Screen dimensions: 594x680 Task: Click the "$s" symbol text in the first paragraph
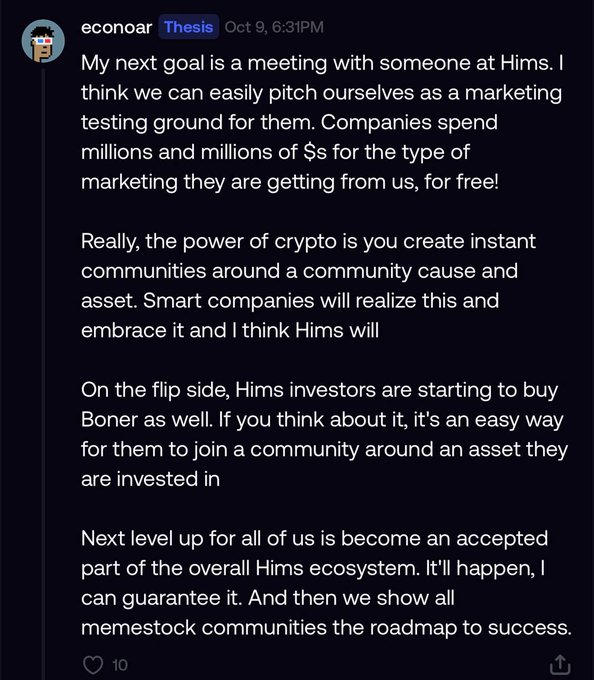(x=315, y=152)
